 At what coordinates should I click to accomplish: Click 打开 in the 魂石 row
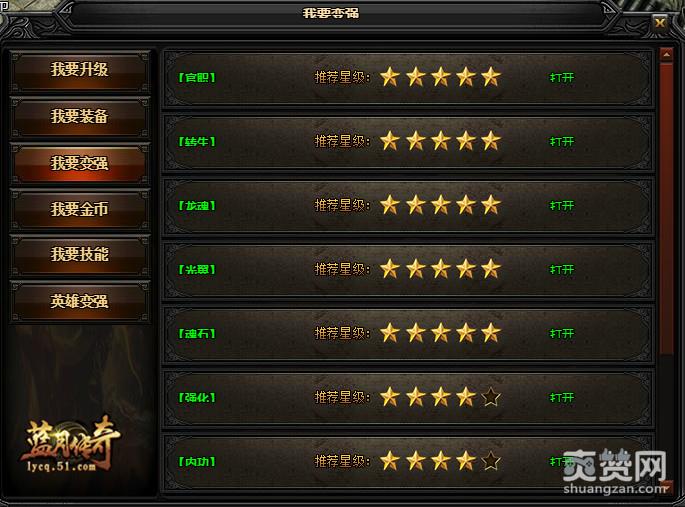pyautogui.click(x=562, y=334)
